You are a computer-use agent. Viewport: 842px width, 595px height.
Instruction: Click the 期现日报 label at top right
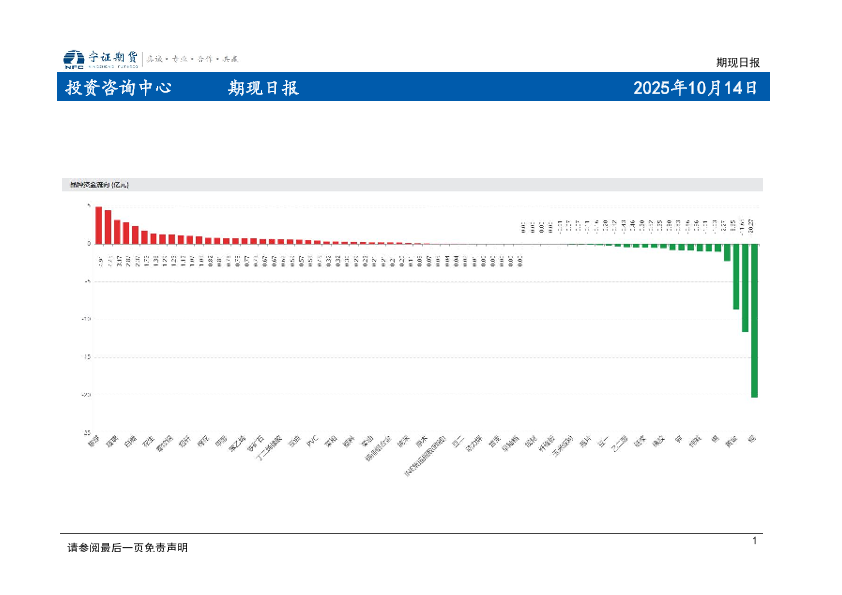pyautogui.click(x=737, y=62)
